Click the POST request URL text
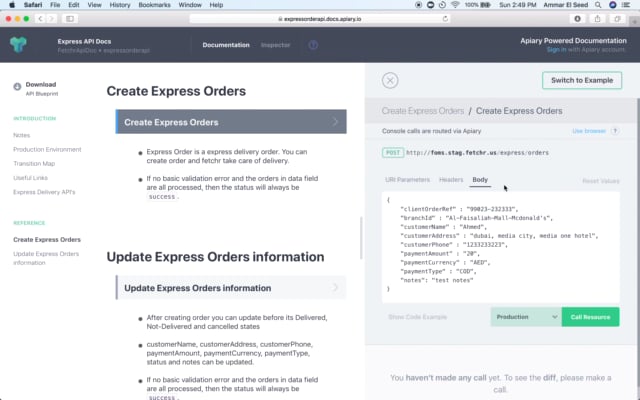Screen dimensions: 640x400 pyautogui.click(x=477, y=153)
